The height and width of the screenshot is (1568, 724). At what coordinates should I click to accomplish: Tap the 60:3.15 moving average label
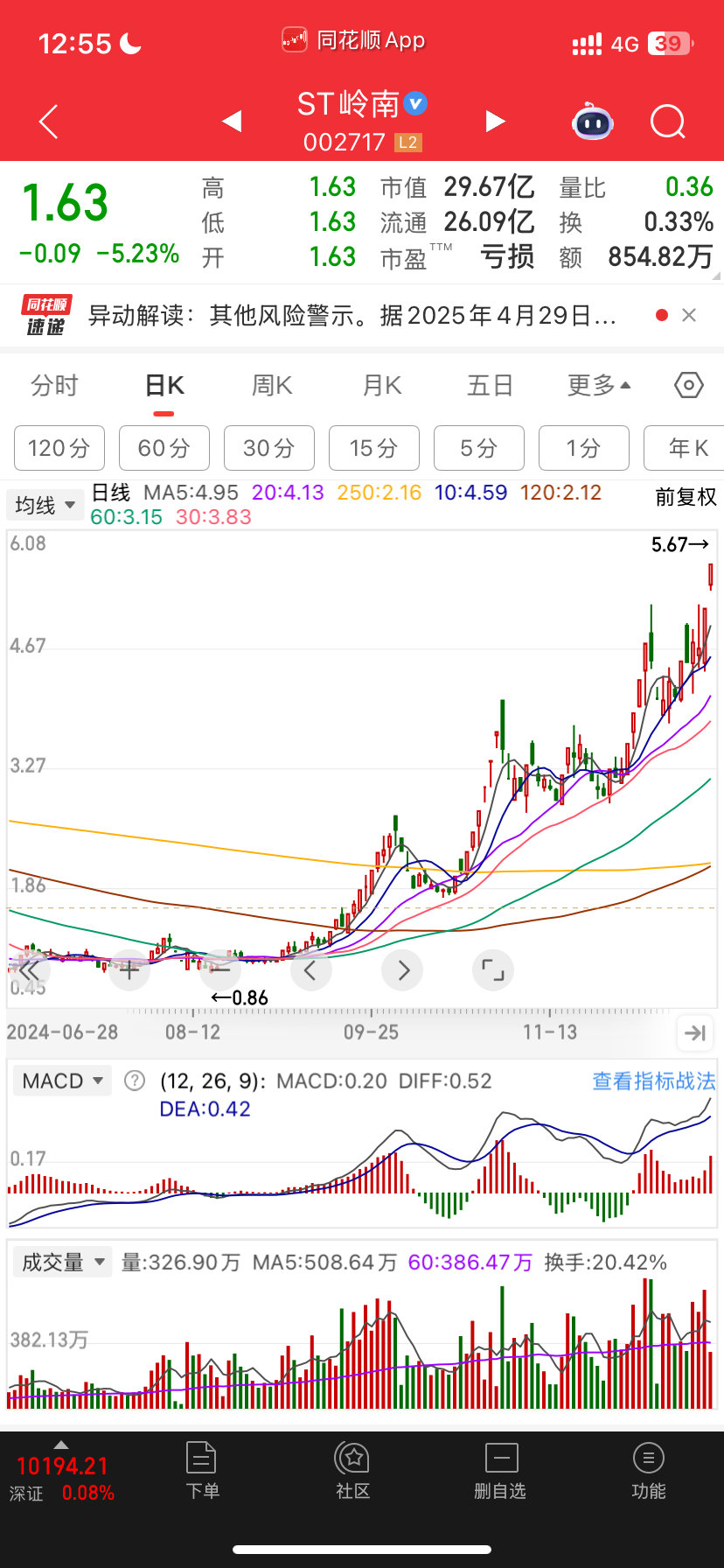(x=126, y=517)
